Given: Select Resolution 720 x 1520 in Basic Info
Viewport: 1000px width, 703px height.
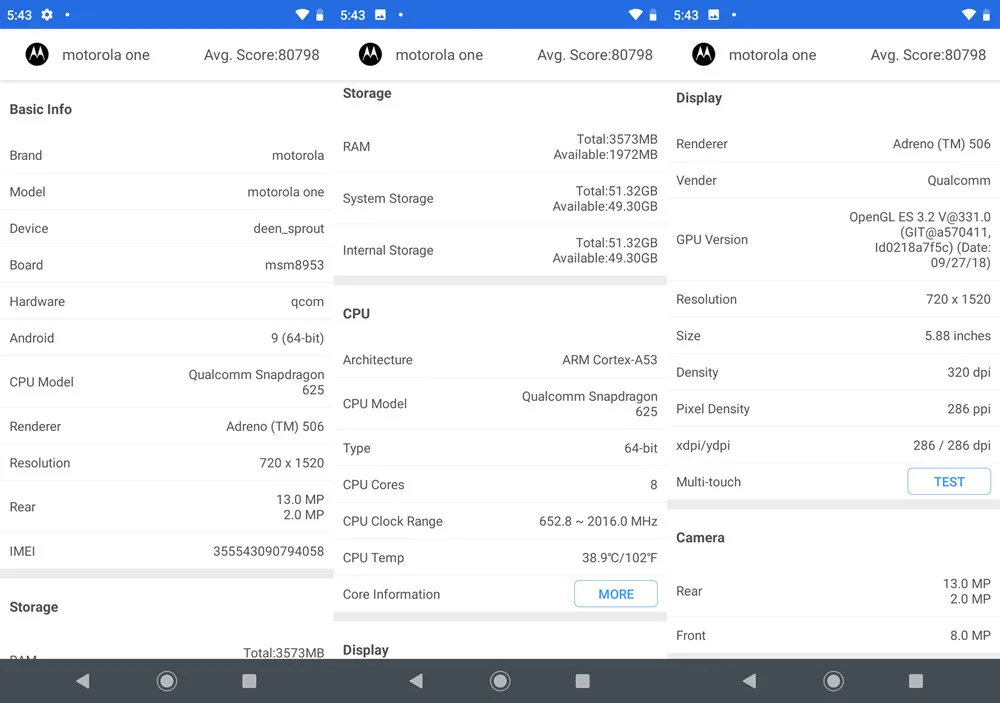Looking at the screenshot, I should [x=291, y=463].
